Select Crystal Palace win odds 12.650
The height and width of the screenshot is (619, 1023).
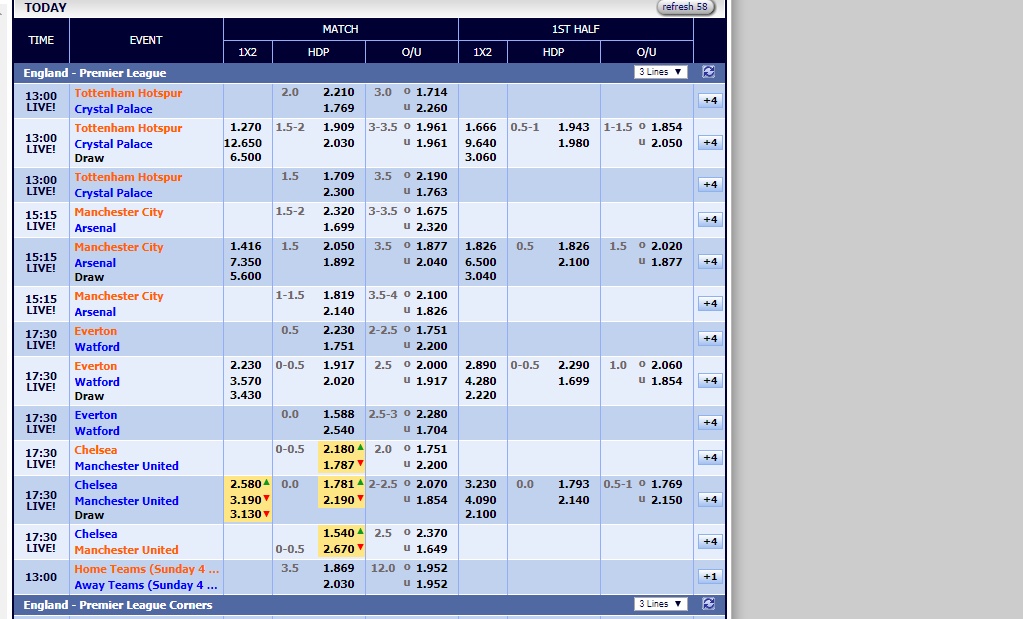point(243,143)
